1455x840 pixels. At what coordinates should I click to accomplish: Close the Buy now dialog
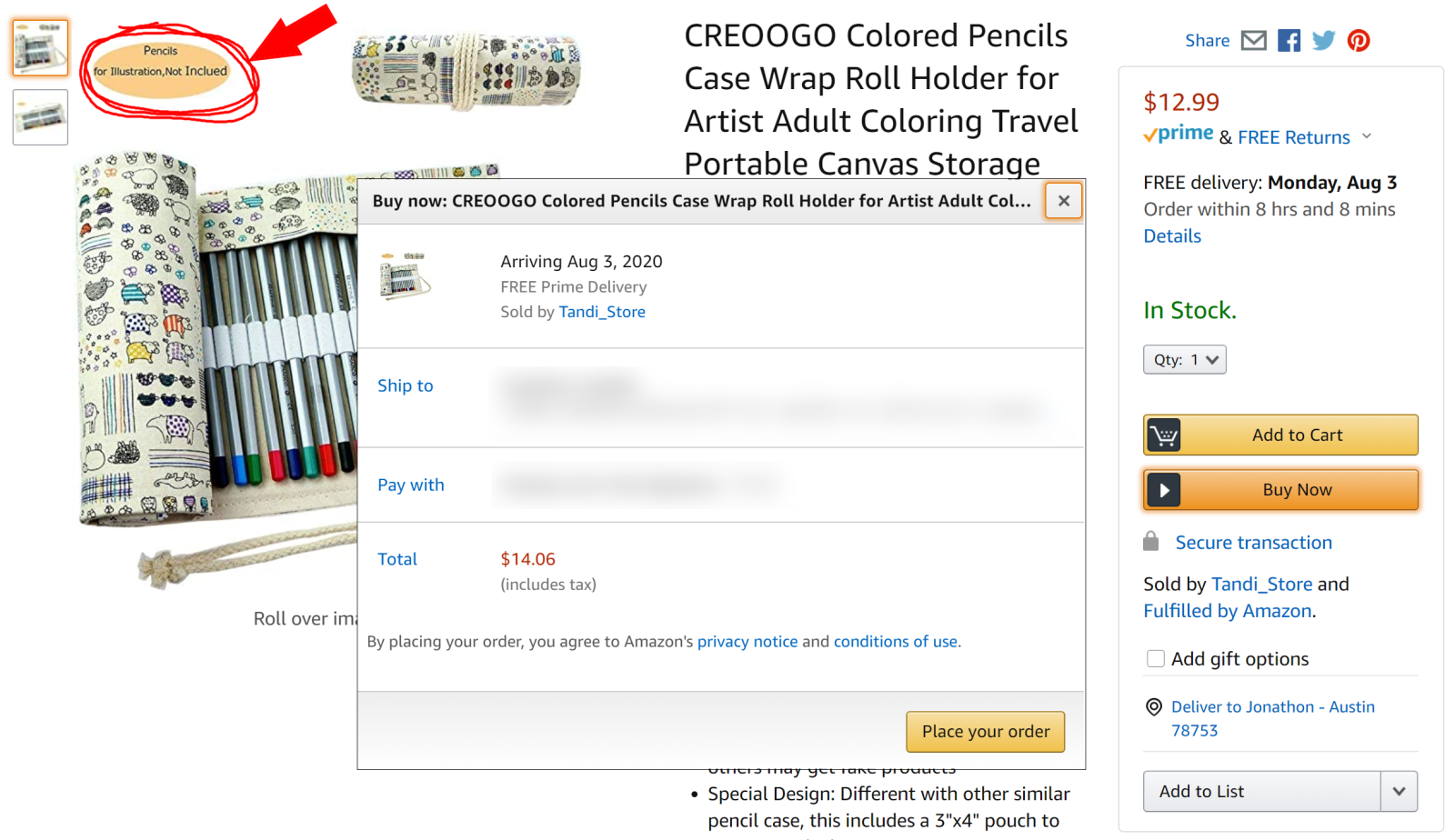(1063, 201)
